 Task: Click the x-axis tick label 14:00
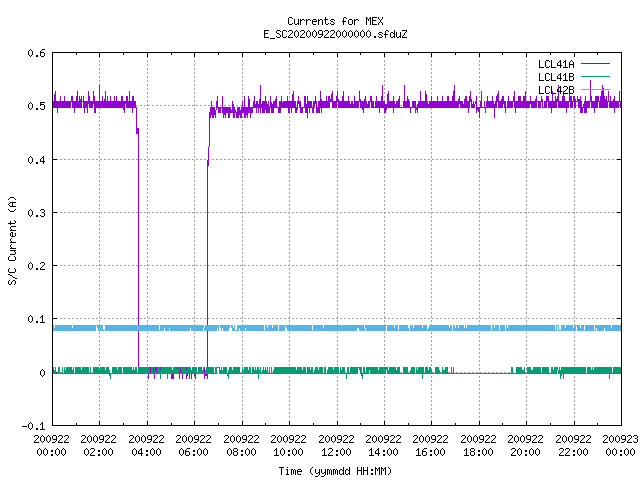point(383,452)
